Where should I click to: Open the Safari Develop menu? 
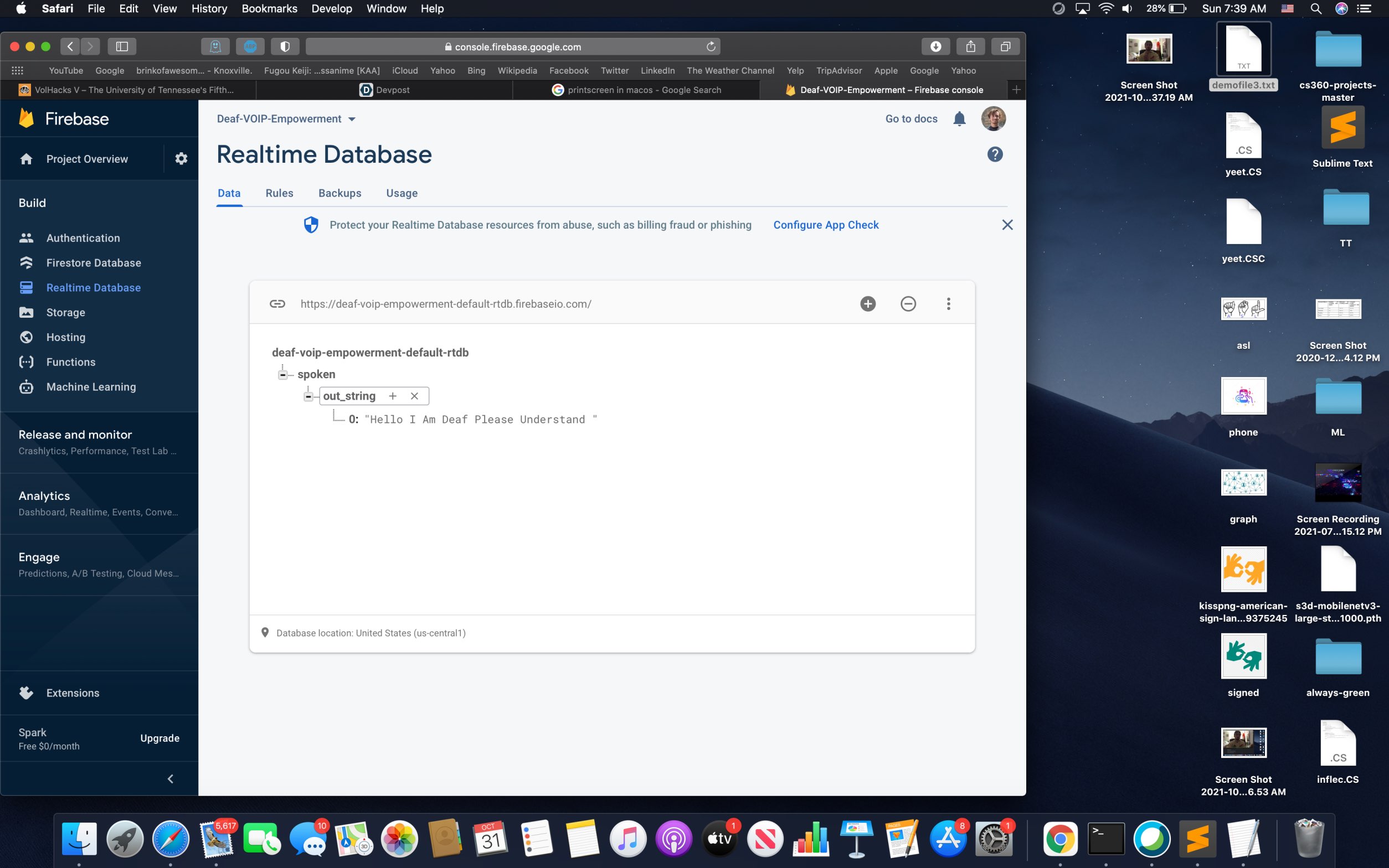(331, 9)
